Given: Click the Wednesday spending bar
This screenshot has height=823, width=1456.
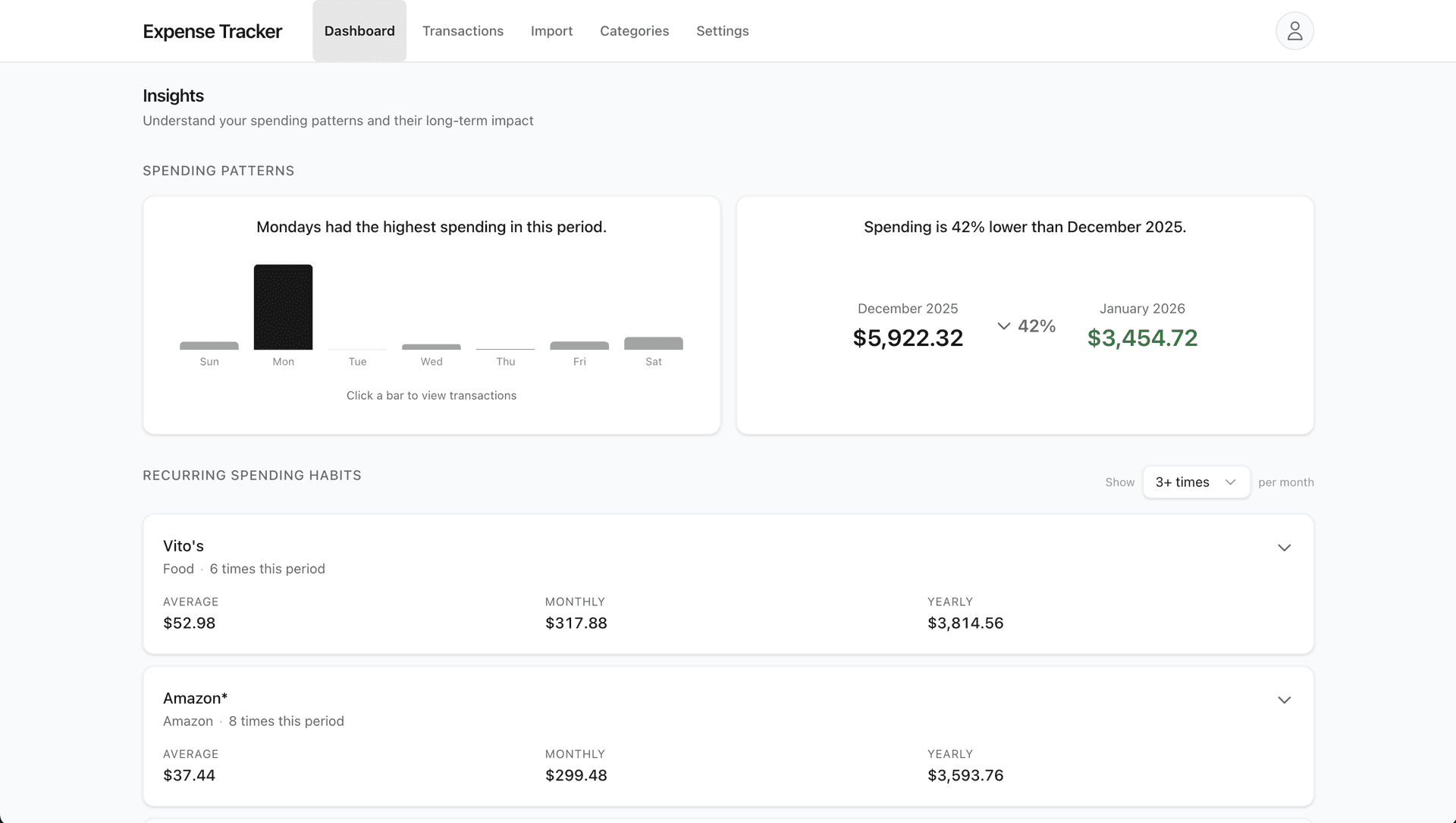Looking at the screenshot, I should click(x=431, y=346).
